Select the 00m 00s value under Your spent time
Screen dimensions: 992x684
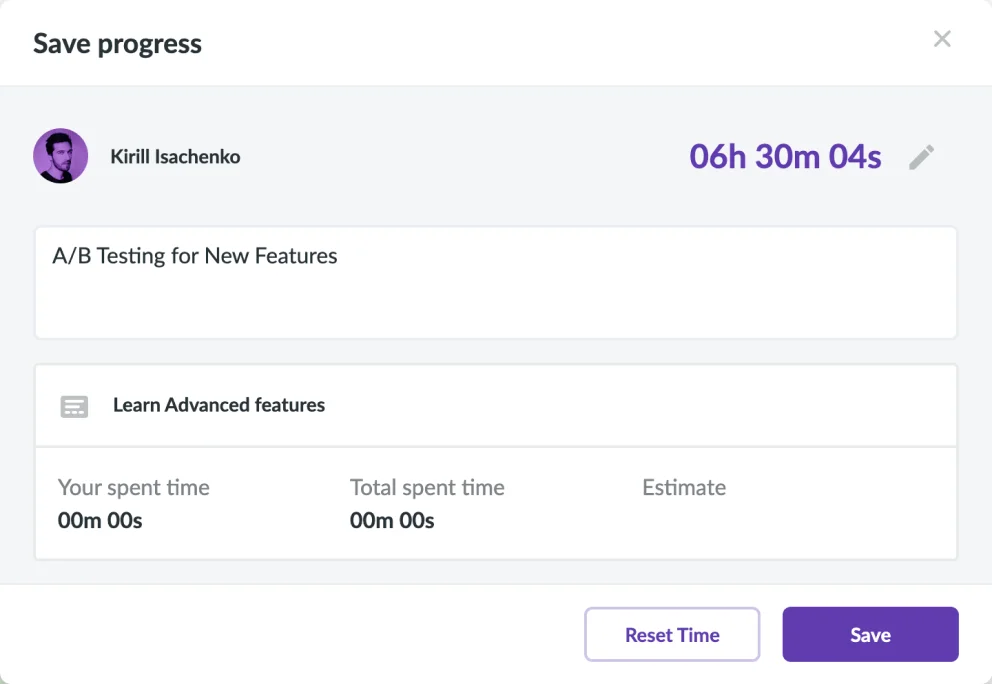pyautogui.click(x=100, y=520)
